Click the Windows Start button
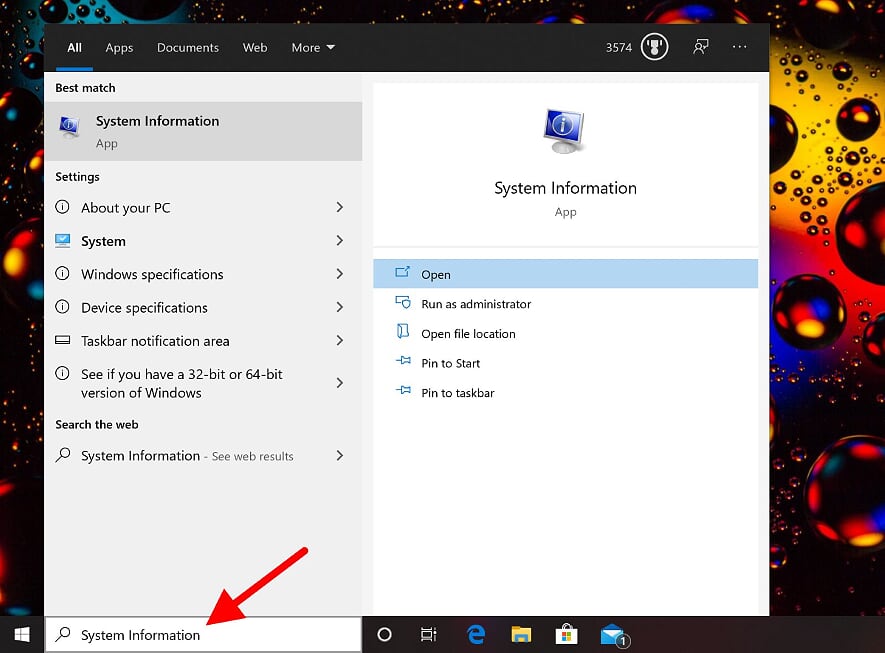885x653 pixels. tap(21, 635)
